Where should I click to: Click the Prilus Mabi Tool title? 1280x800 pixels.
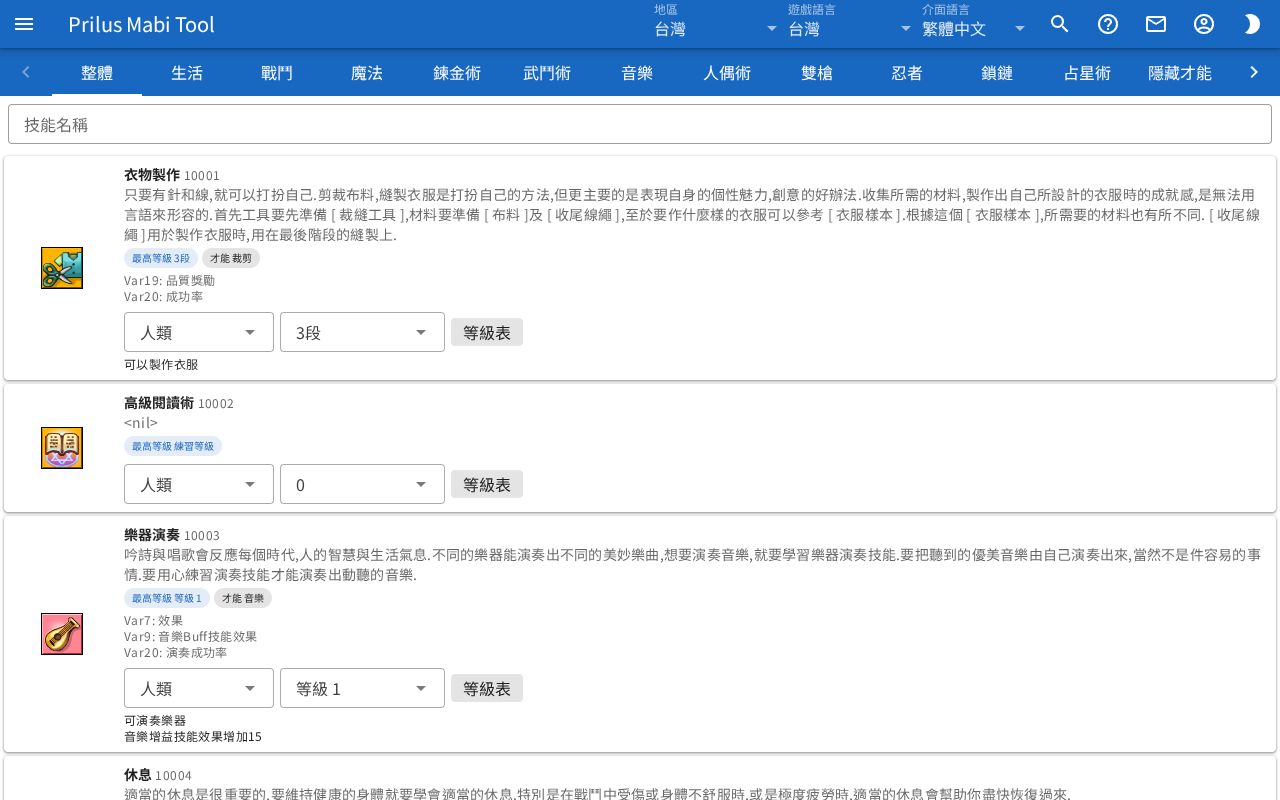[x=142, y=24]
